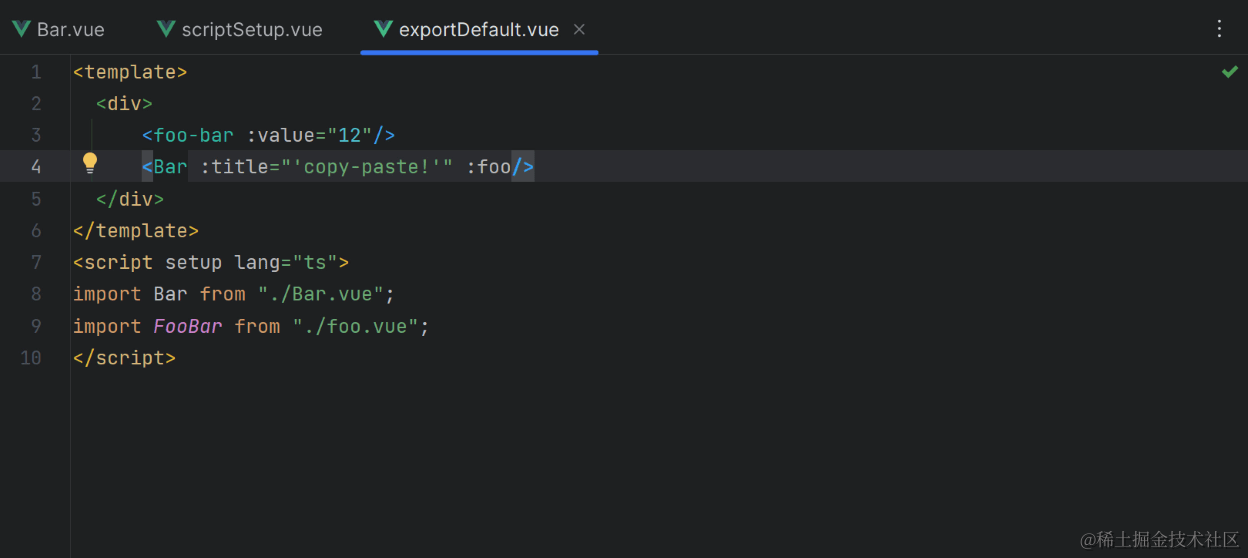Click the "./Bar.vue" import path

(x=321, y=294)
